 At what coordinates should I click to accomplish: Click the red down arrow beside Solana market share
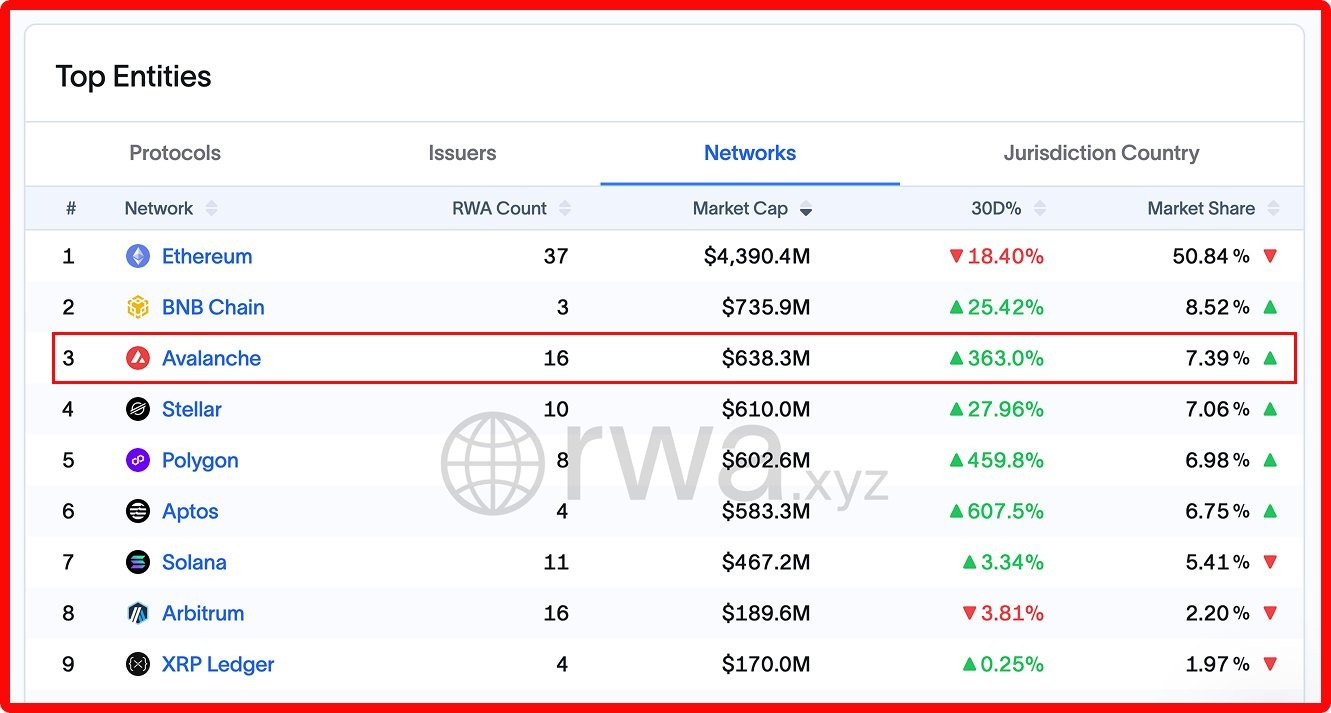tap(1270, 562)
